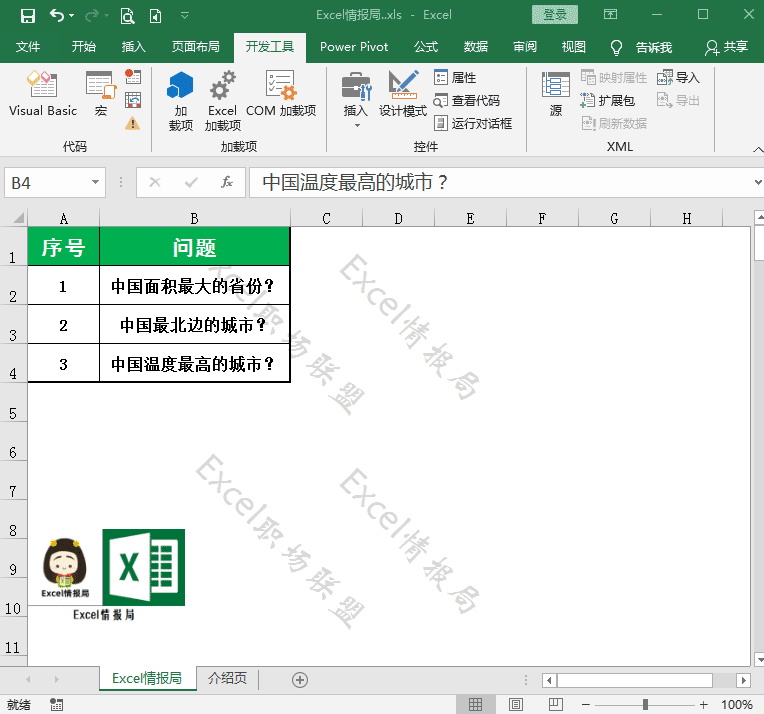The image size is (764, 714).
Task: Click the formula bar text field
Action: pyautogui.click(x=499, y=182)
